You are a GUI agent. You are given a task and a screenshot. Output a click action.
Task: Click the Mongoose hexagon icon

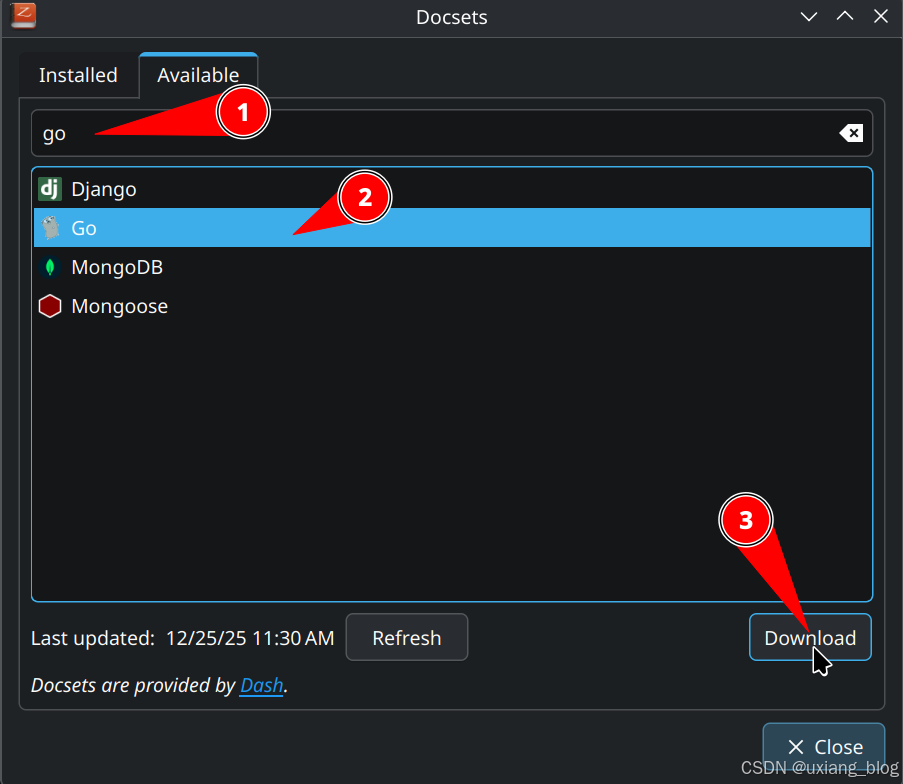click(50, 306)
